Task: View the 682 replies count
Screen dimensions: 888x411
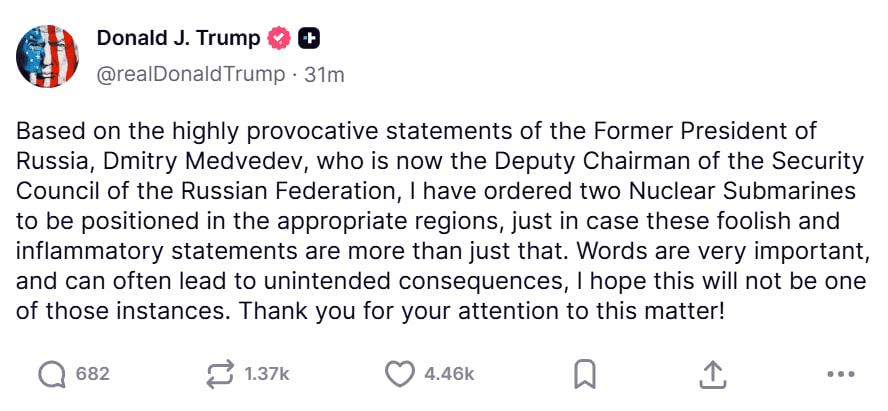Action: pos(92,374)
